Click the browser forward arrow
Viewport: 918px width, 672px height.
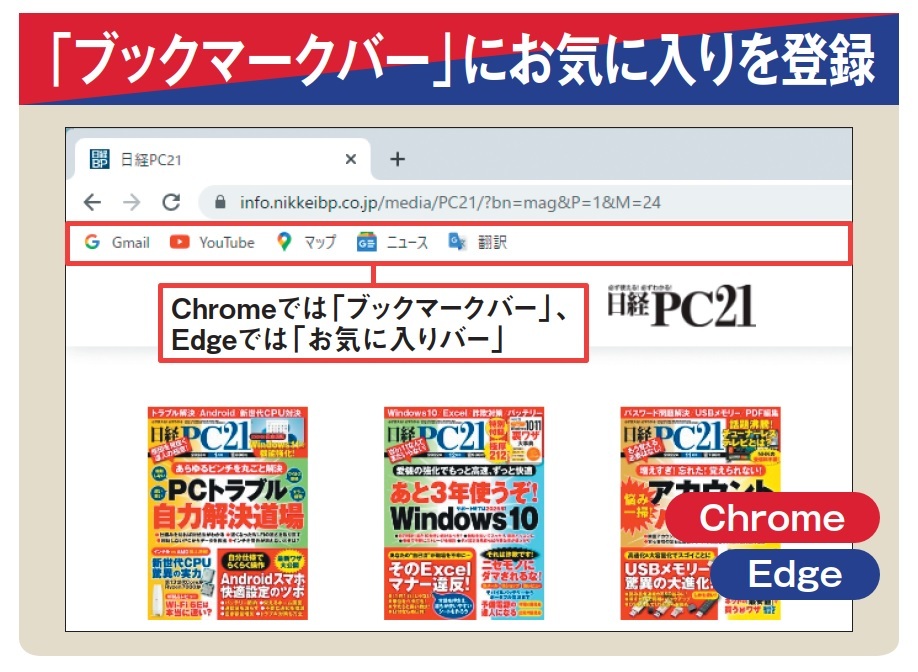(132, 203)
